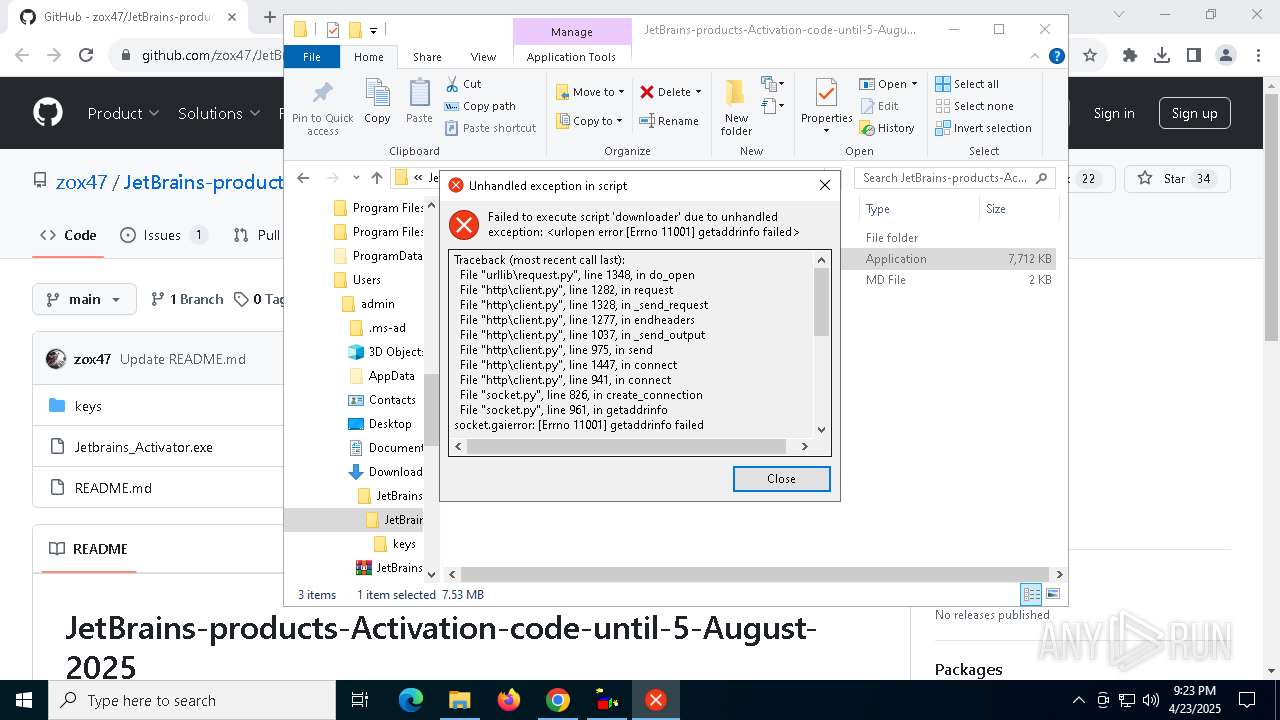1280x720 pixels.
Task: Click the Size column header
Action: (1017, 209)
